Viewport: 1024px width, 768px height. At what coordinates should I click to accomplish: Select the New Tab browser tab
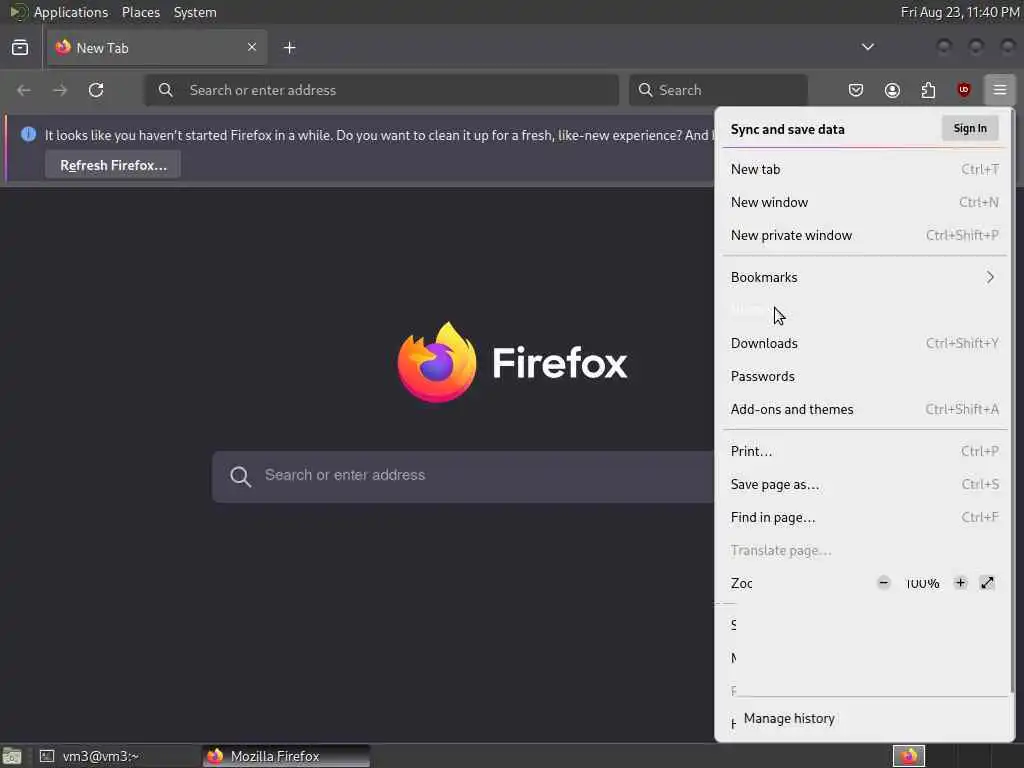click(157, 47)
